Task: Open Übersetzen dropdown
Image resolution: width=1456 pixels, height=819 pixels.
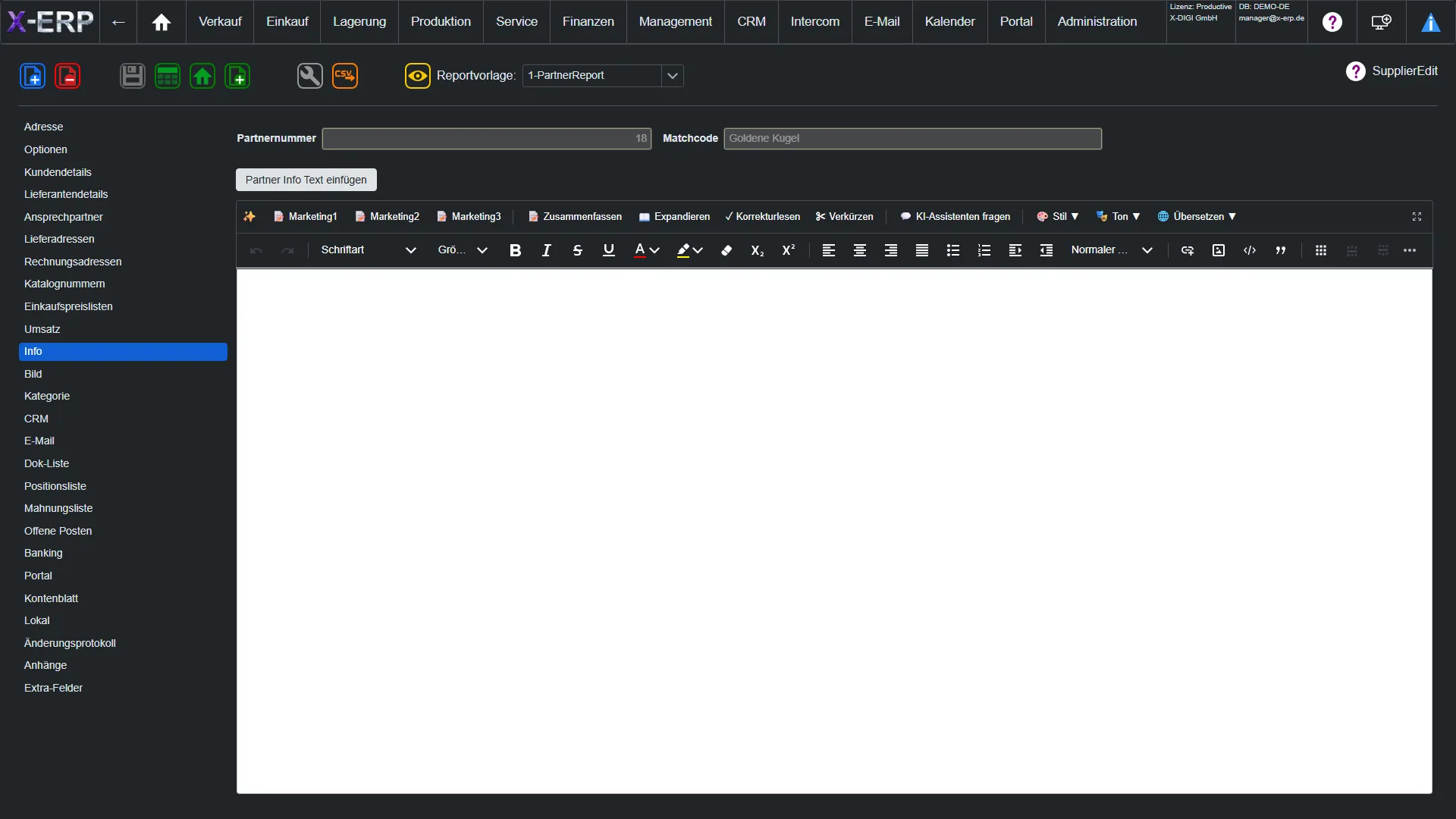Action: pyautogui.click(x=1197, y=217)
